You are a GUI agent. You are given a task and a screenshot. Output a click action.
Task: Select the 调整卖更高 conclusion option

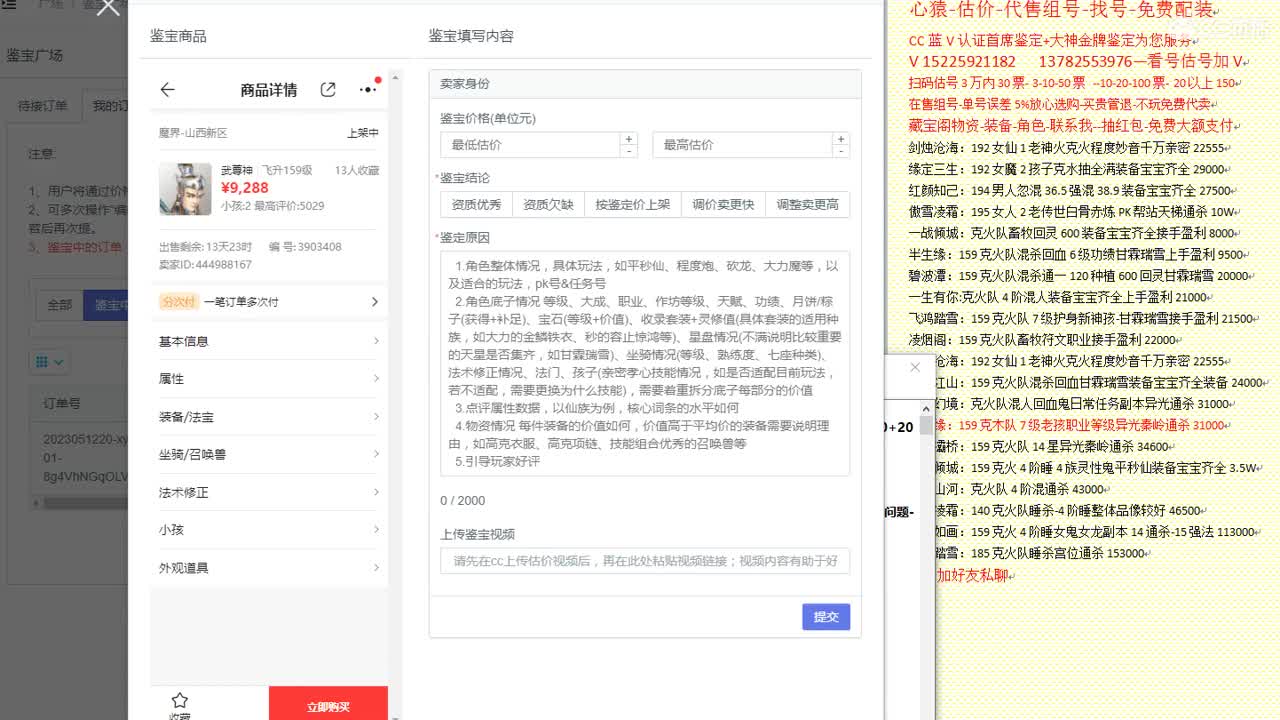point(808,205)
